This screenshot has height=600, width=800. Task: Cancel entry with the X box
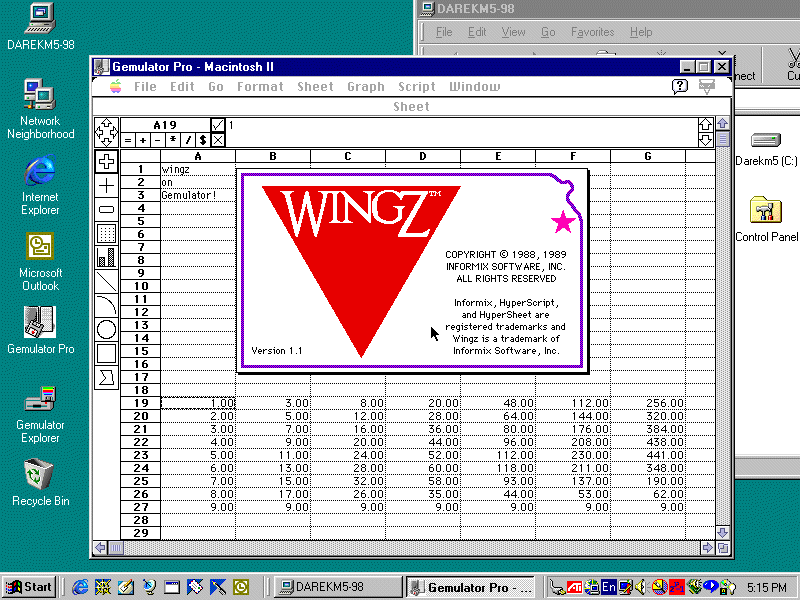click(218, 140)
